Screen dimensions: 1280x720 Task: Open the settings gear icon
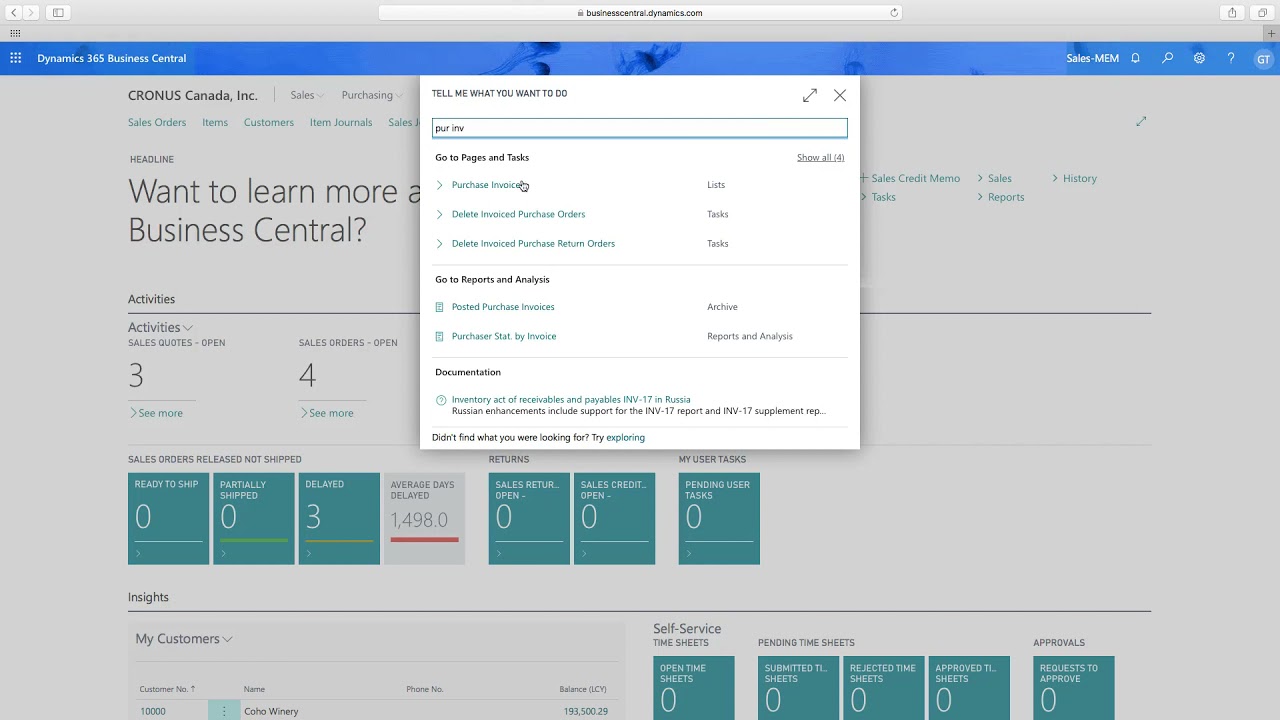coord(1199,58)
